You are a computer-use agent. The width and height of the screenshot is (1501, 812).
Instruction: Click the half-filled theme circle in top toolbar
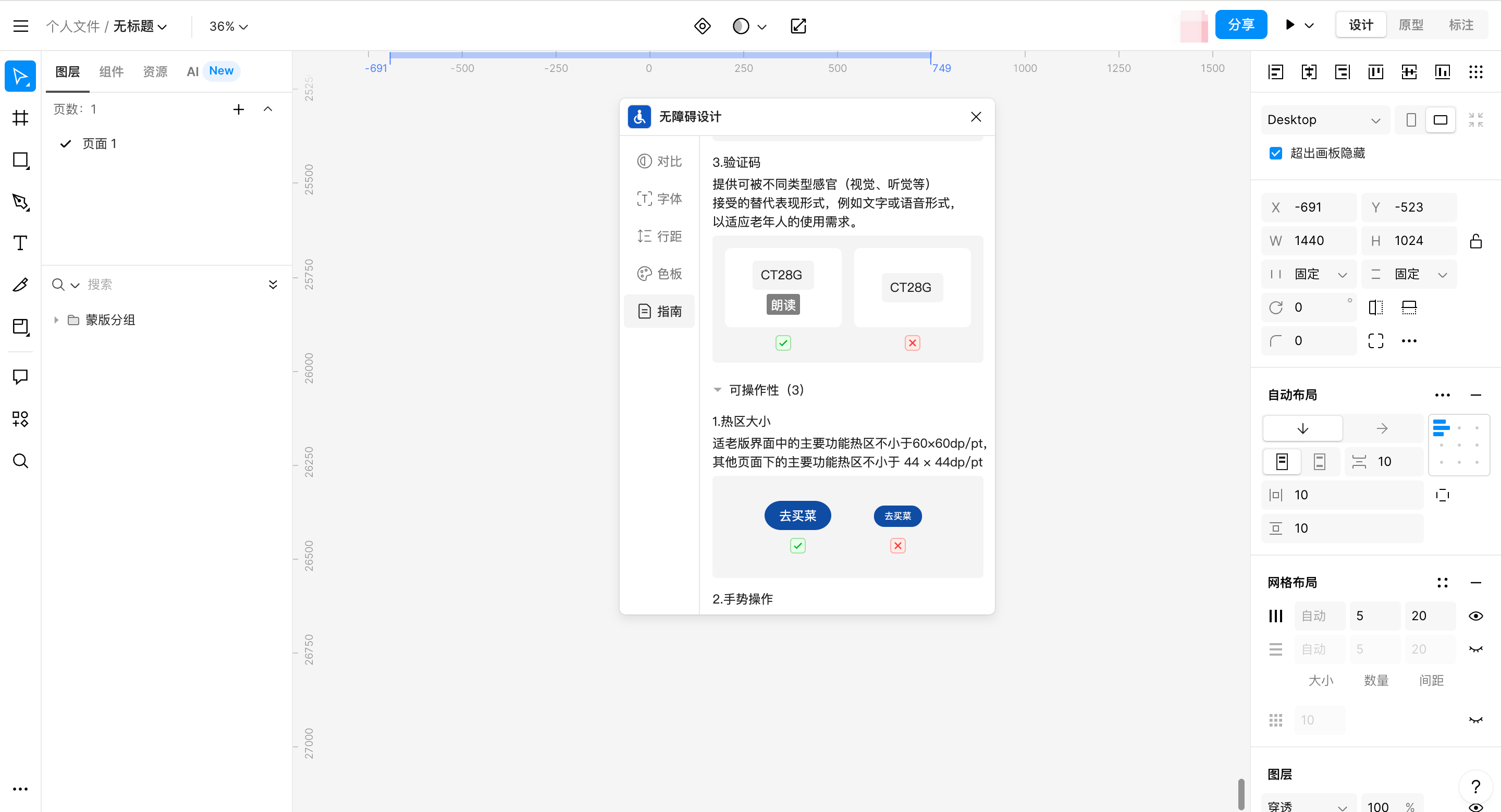741,26
